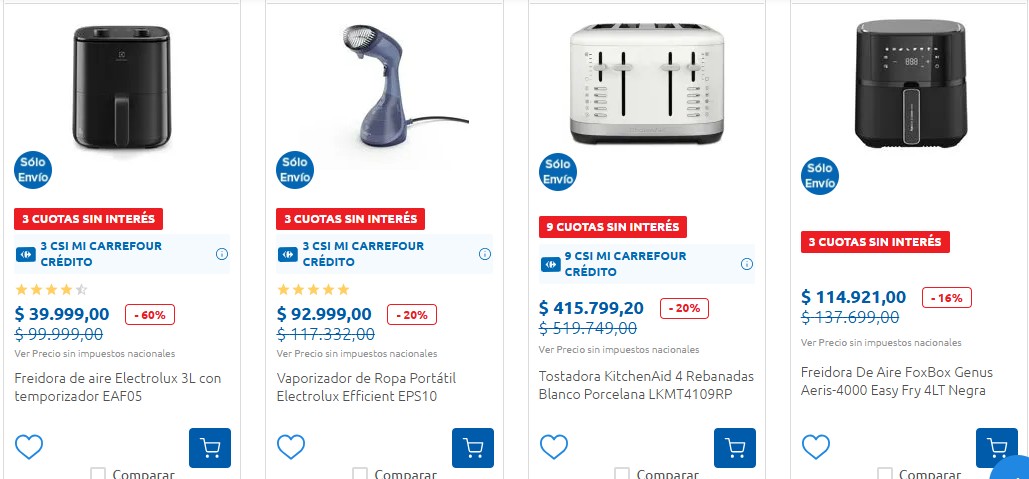The image size is (1029, 479).
Task: Favorite the Electrolux 3L air fryer
Action: [x=29, y=447]
